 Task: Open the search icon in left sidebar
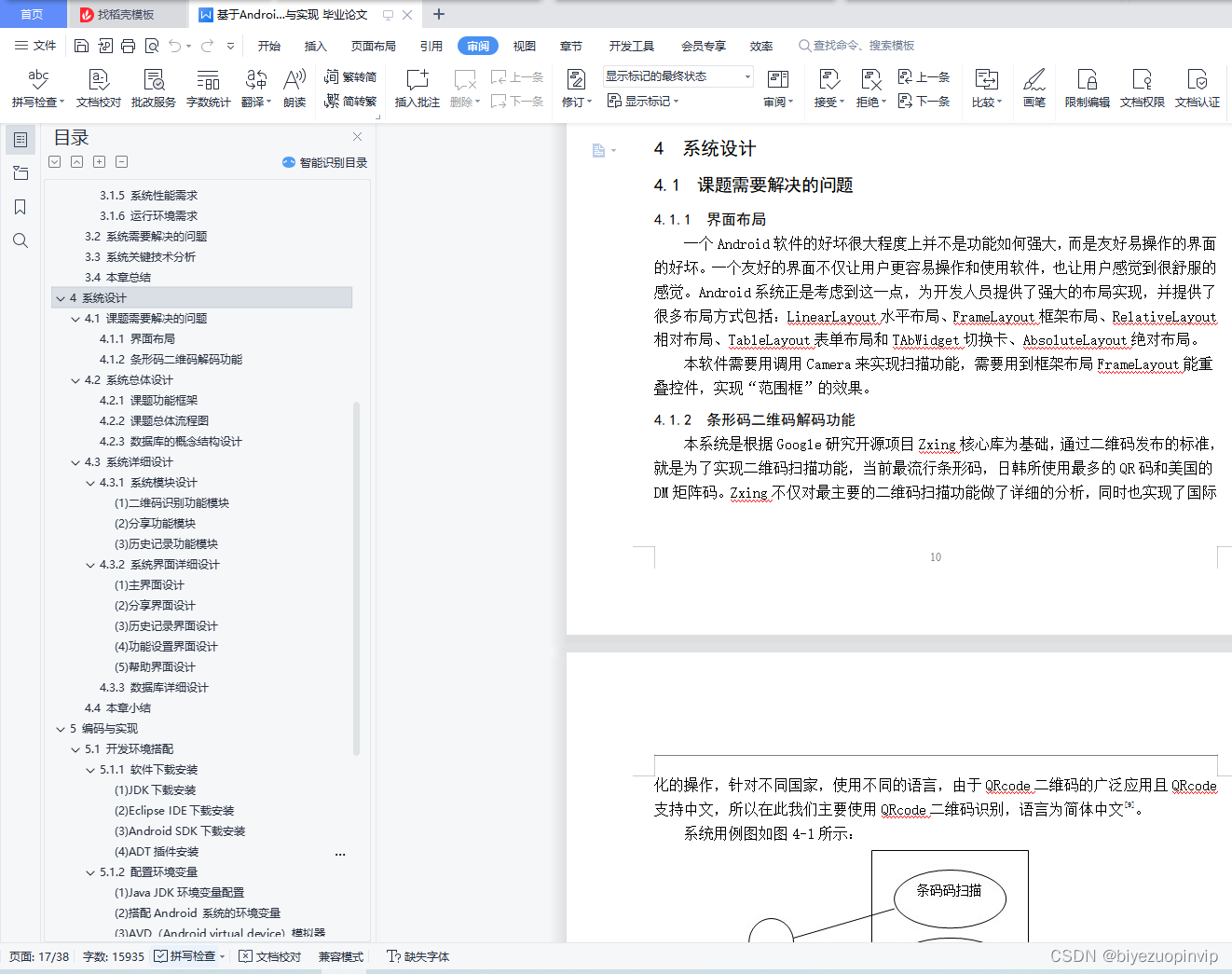tap(21, 240)
